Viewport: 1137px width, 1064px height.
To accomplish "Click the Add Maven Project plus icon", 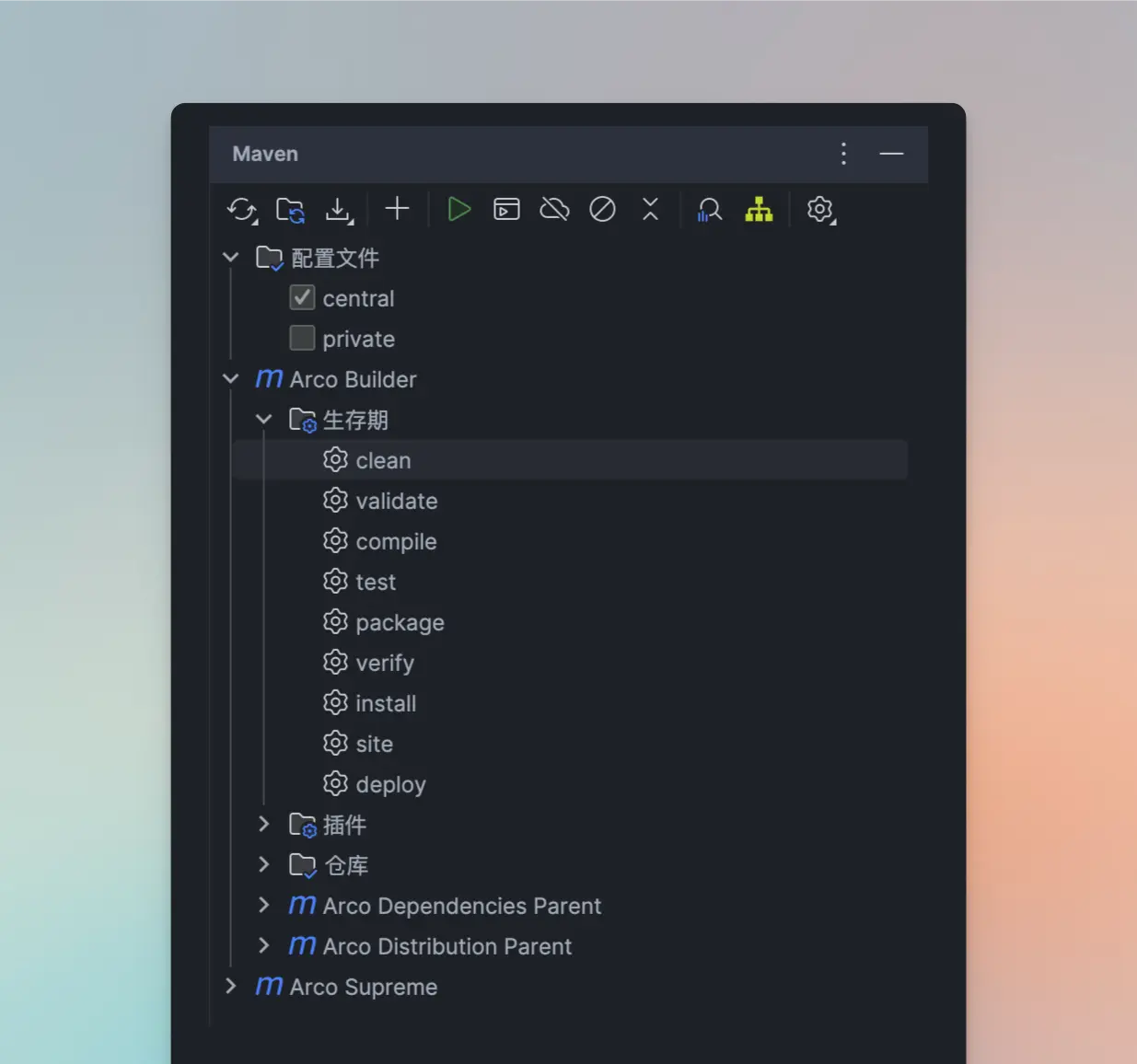I will pyautogui.click(x=397, y=209).
